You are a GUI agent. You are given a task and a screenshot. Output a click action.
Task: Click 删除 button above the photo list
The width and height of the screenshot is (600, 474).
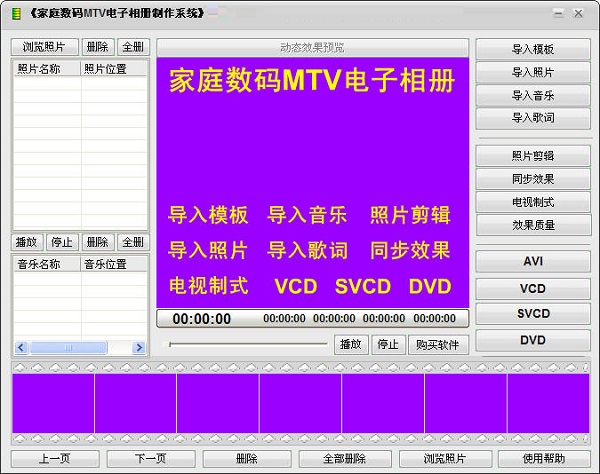[x=98, y=47]
